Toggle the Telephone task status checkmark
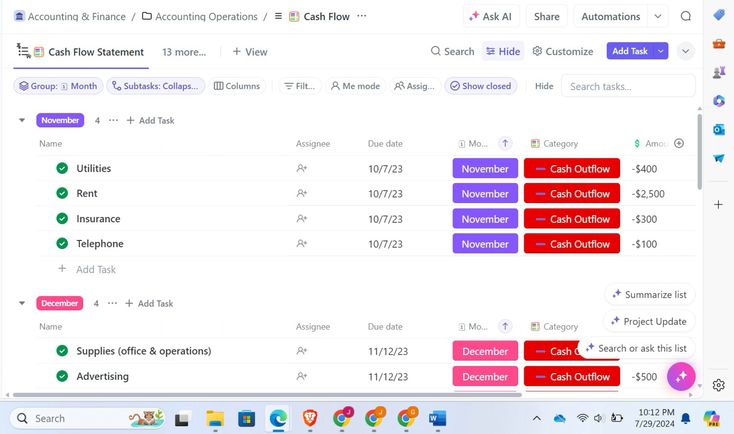The height and width of the screenshot is (434, 734). [62, 243]
